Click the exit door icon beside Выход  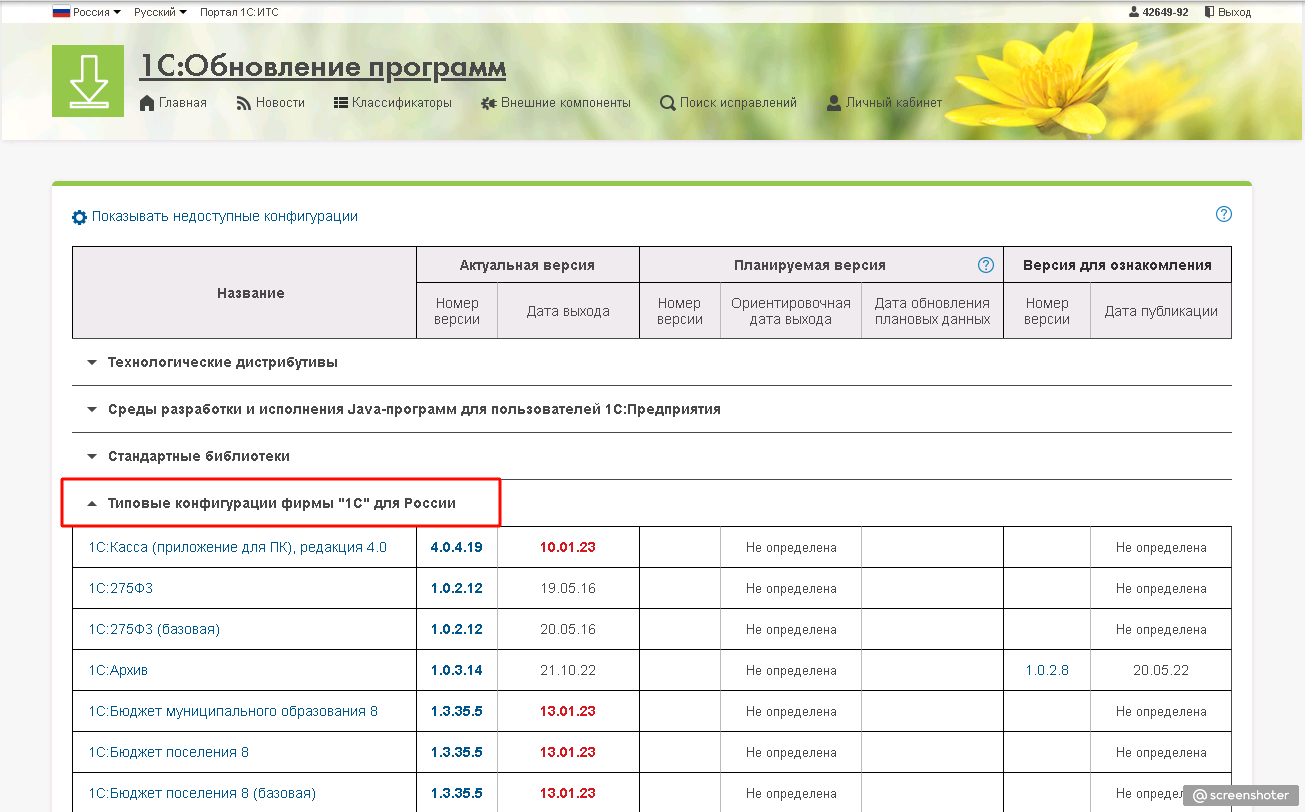click(x=1209, y=12)
